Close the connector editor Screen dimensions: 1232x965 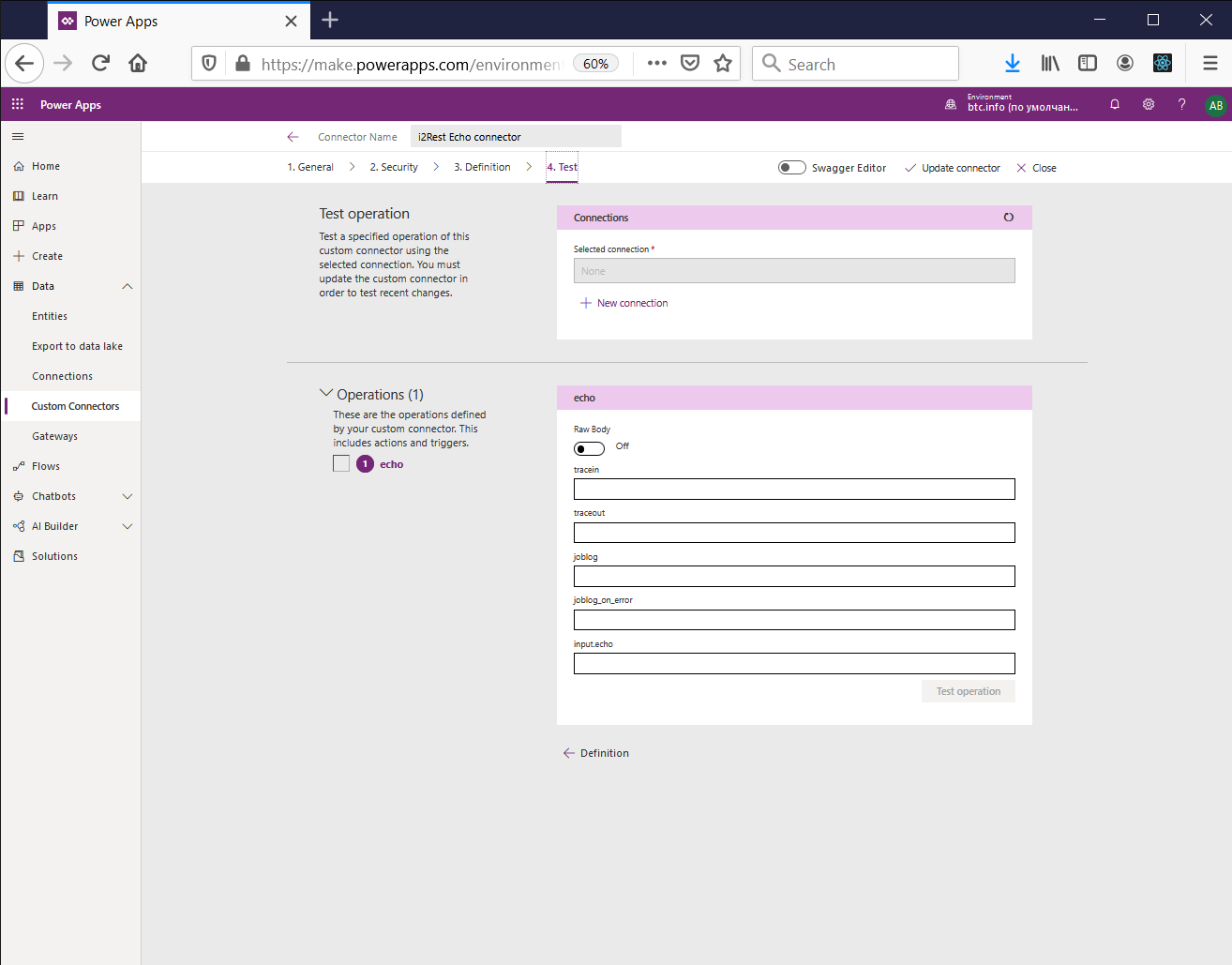1036,168
